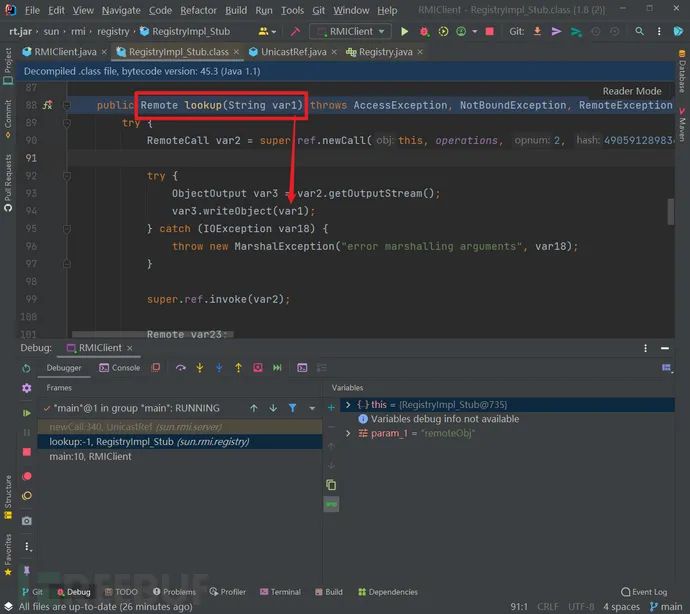
Task: Open the Problems tool window
Action: [x=175, y=592]
